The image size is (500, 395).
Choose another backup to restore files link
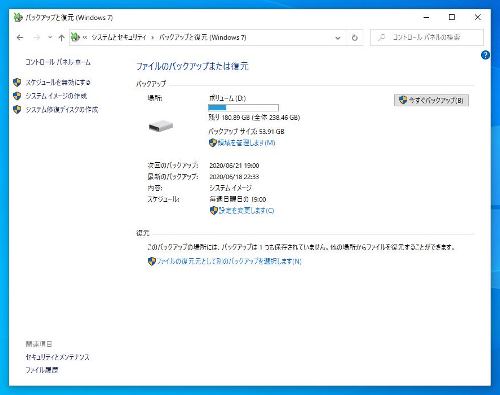click(x=229, y=261)
